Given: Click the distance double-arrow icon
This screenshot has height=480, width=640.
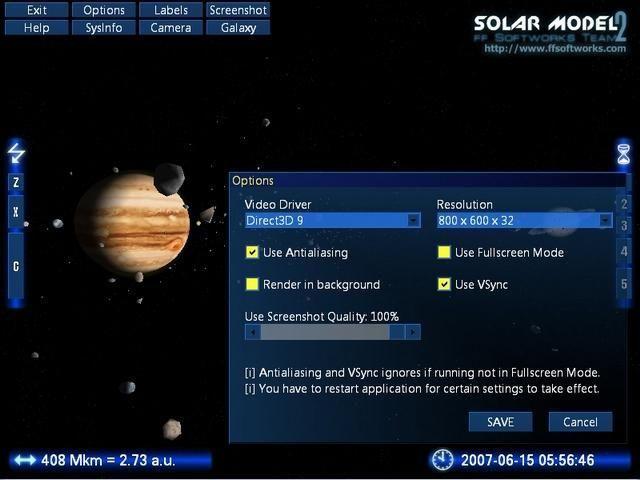Looking at the screenshot, I should click(24, 460).
